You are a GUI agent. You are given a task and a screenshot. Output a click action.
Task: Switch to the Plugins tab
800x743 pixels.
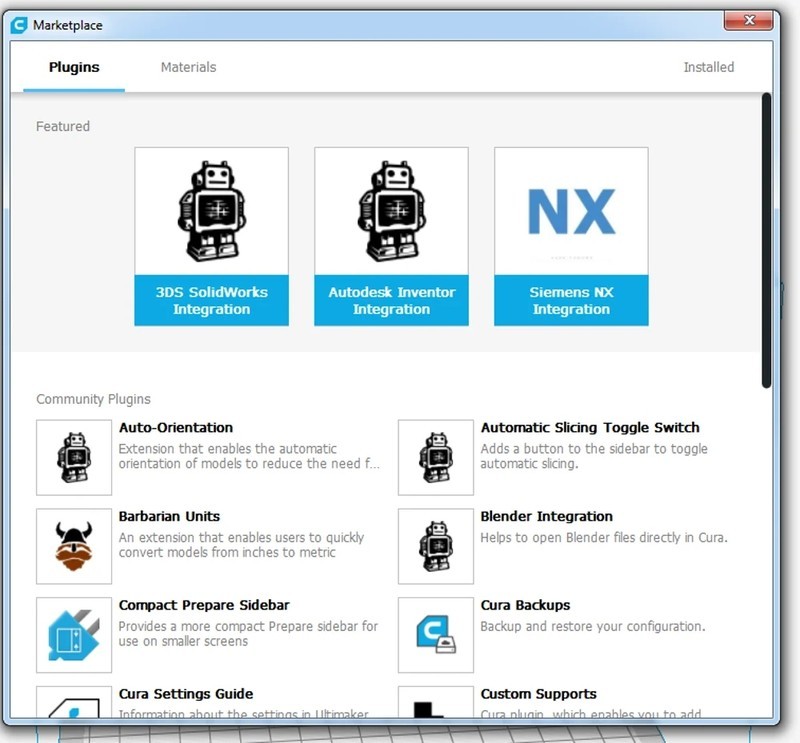tap(74, 67)
